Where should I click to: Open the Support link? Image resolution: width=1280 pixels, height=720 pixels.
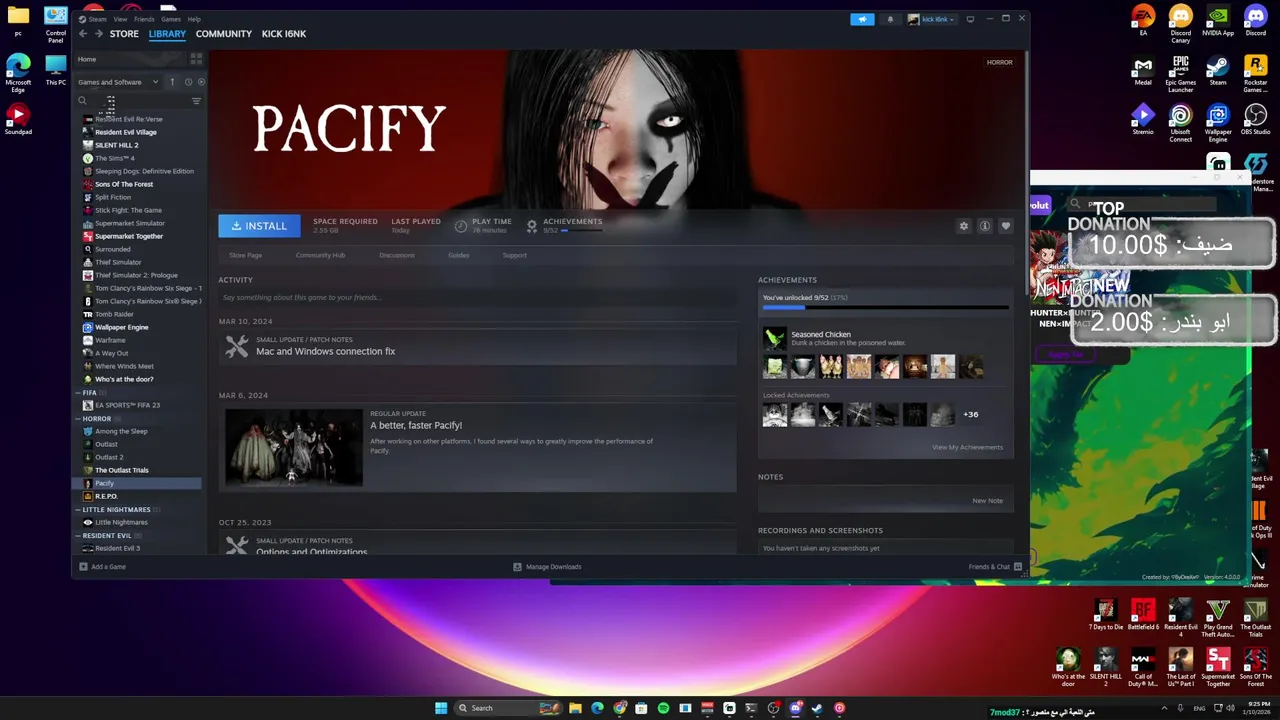pyautogui.click(x=515, y=255)
